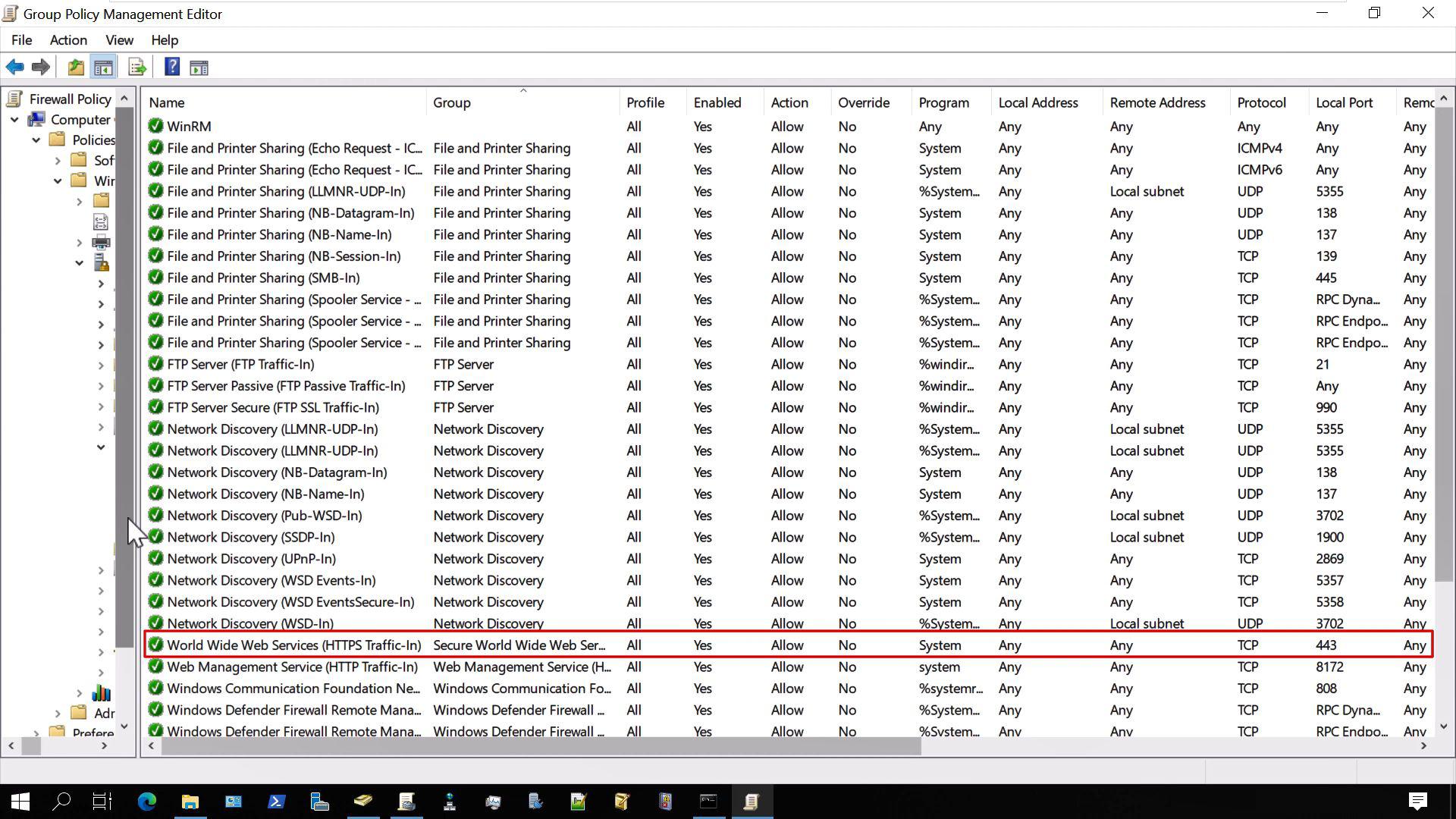Click the blue Back arrow toolbar icon
The image size is (1456, 819).
[x=14, y=67]
